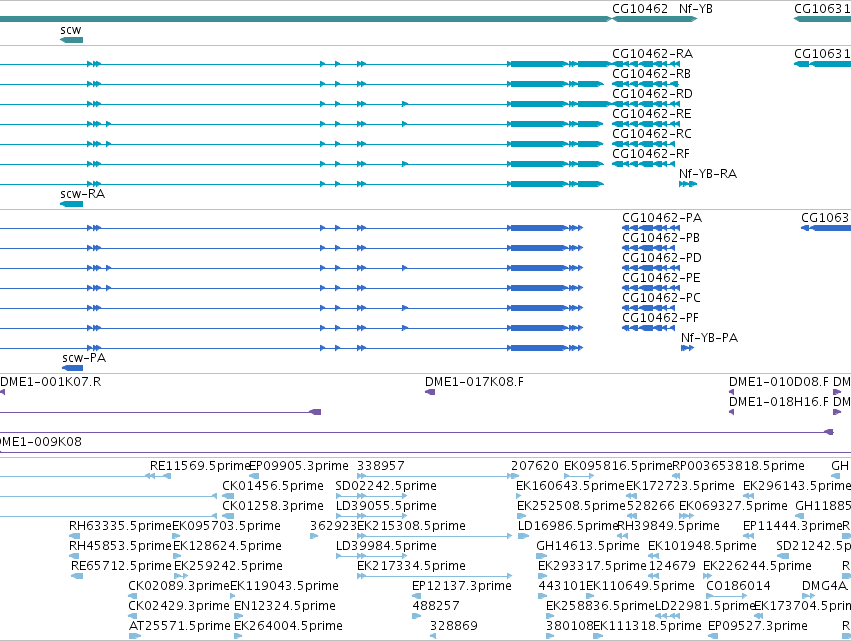This screenshot has width=851, height=641.
Task: Click the CG10462 gene label
Action: click(639, 9)
